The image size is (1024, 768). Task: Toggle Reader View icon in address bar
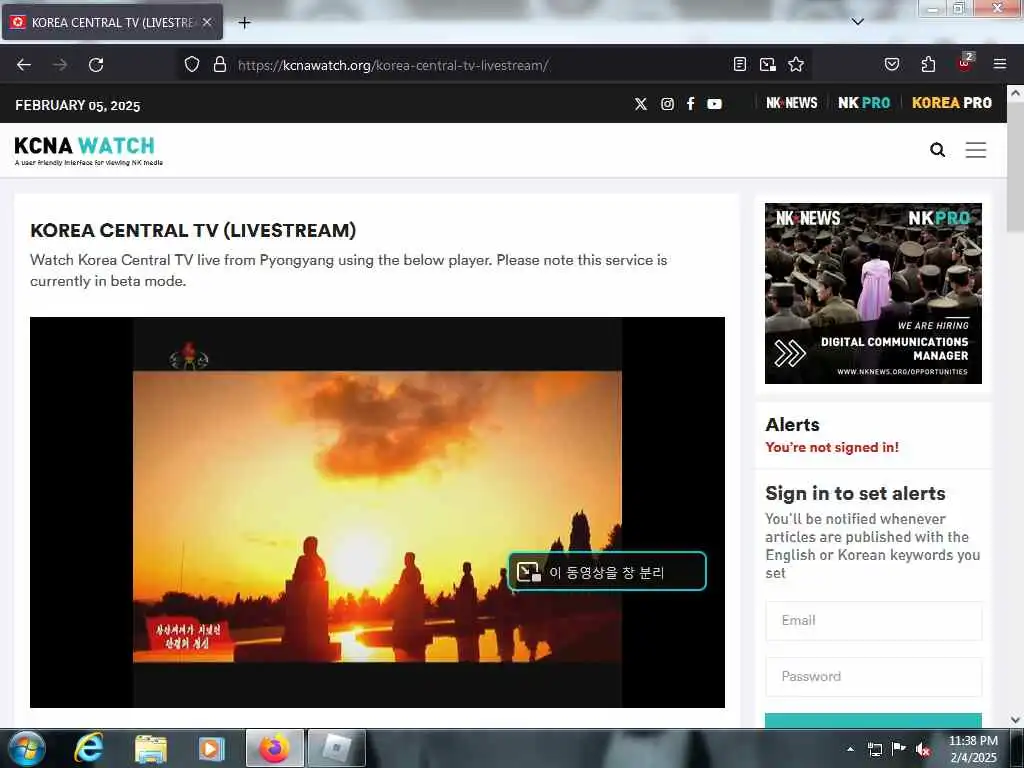tap(740, 65)
